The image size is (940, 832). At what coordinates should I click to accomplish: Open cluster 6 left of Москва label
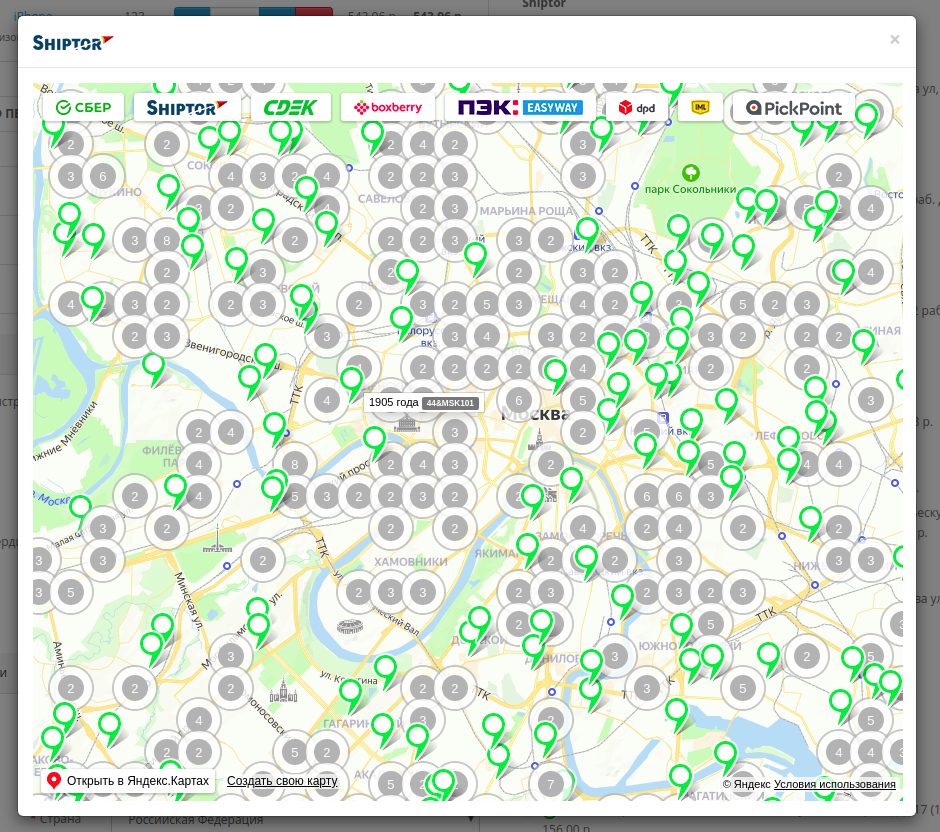click(519, 400)
